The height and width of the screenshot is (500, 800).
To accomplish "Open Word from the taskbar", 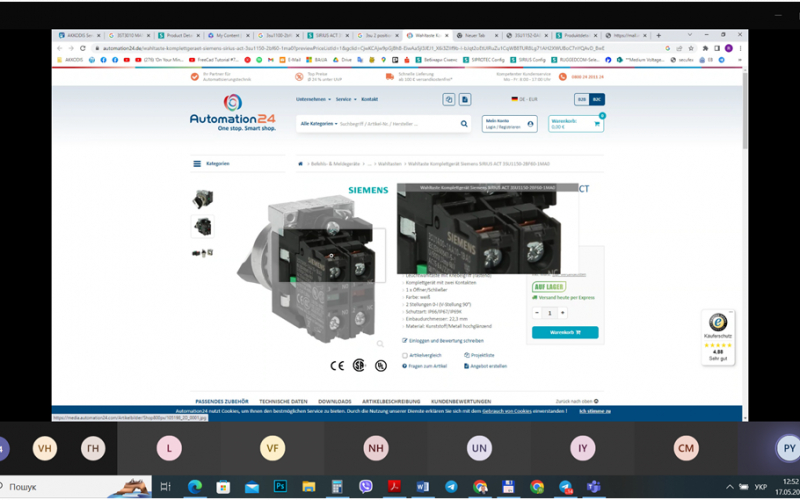I will pos(422,487).
